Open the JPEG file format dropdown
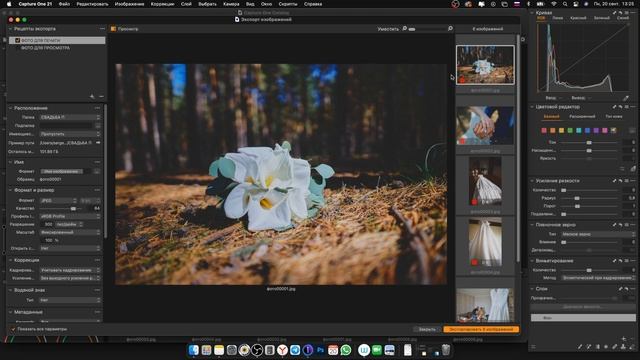 coord(58,200)
